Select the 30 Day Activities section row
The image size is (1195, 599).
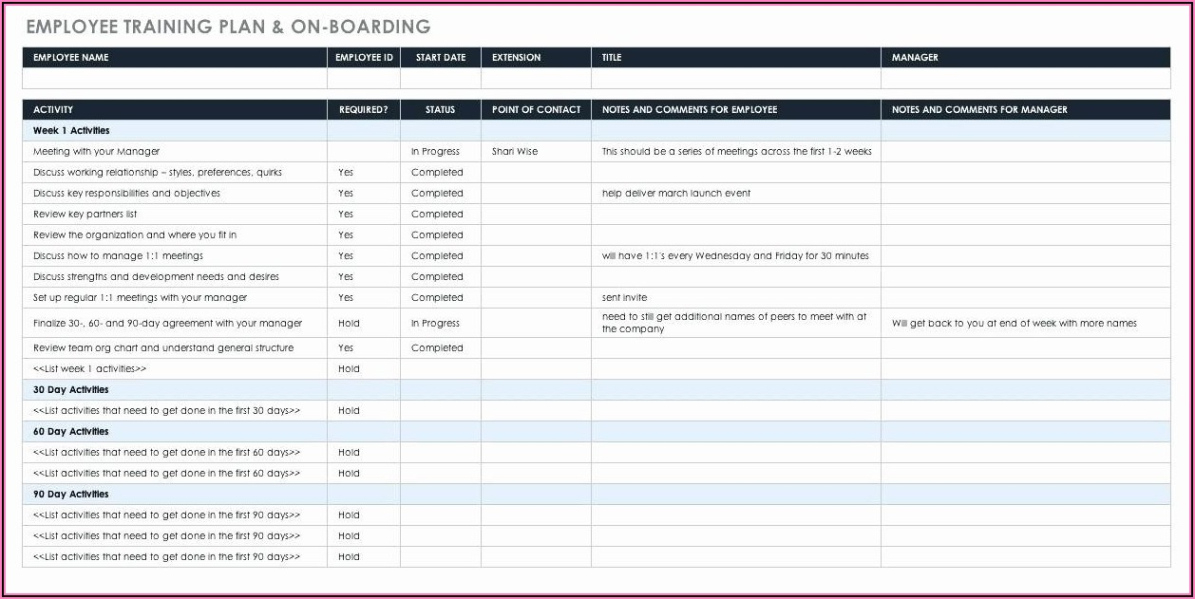click(x=596, y=390)
